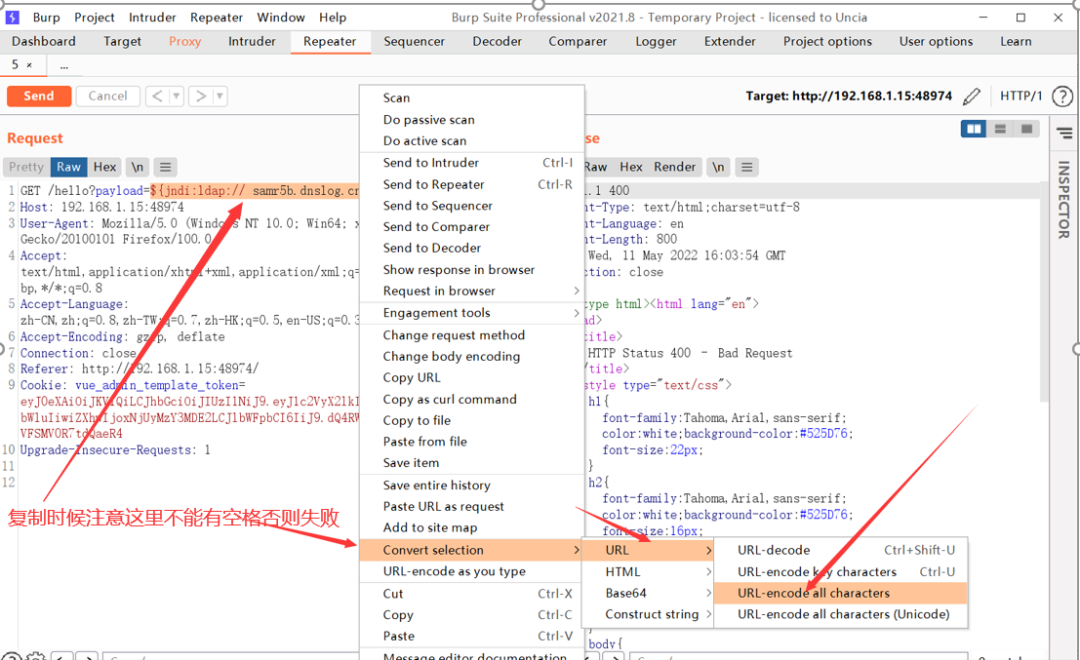Expand the Engagement tools submenu
Screen dimensions: 1080x660
pyautogui.click(x=472, y=313)
